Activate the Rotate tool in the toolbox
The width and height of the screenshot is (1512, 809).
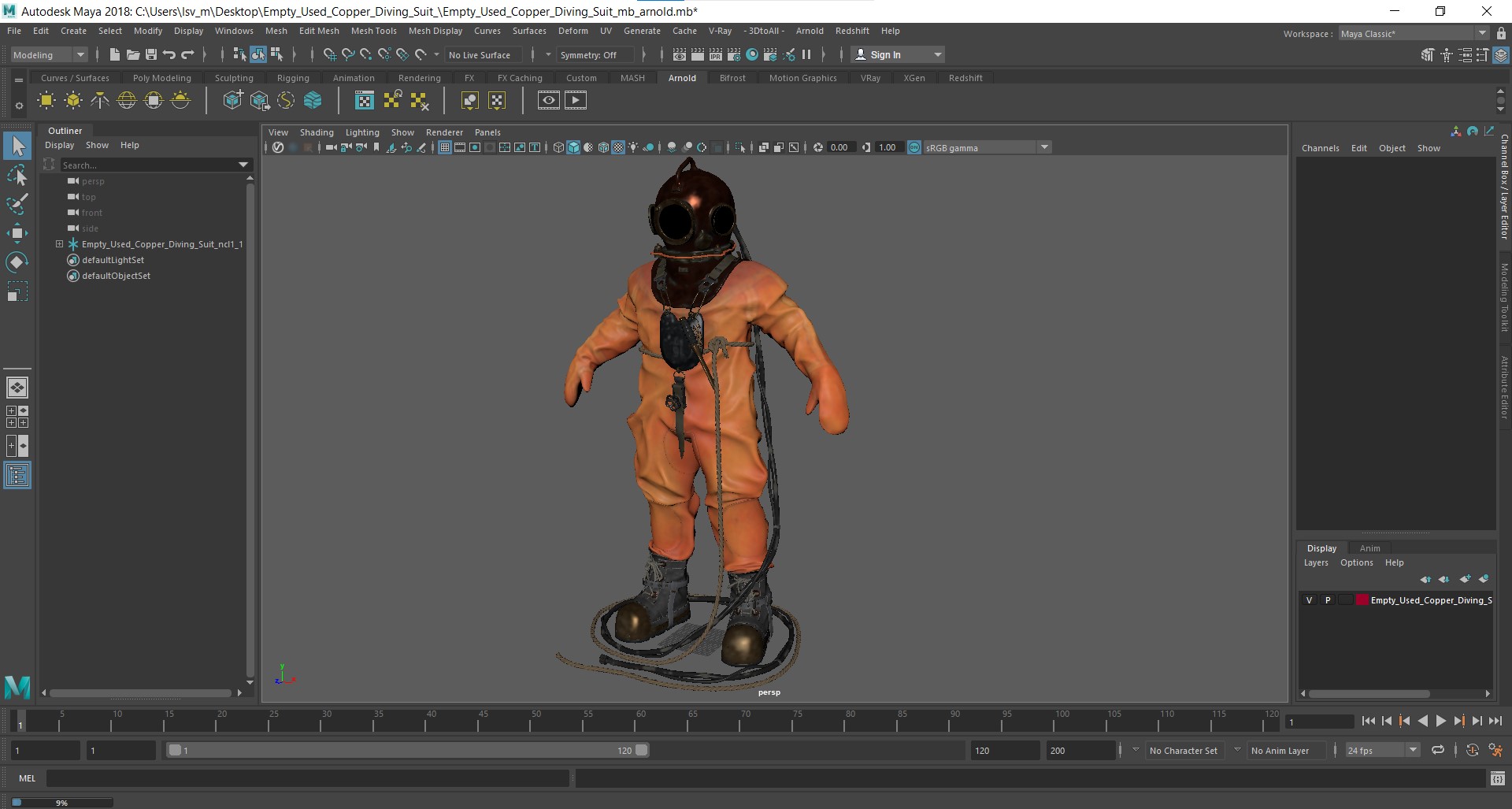pos(17,262)
